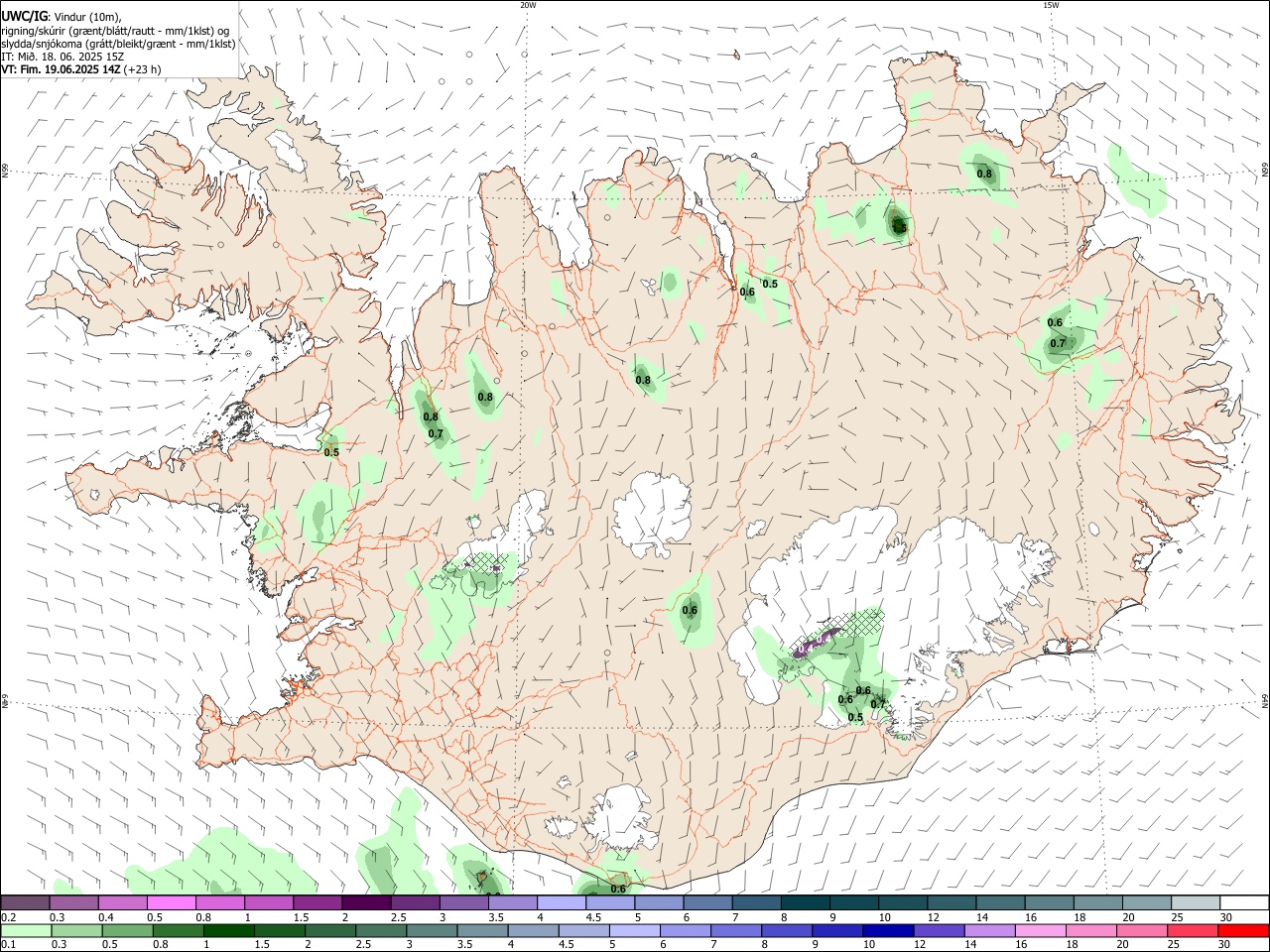Click the 20W longitude label

tap(528, 5)
